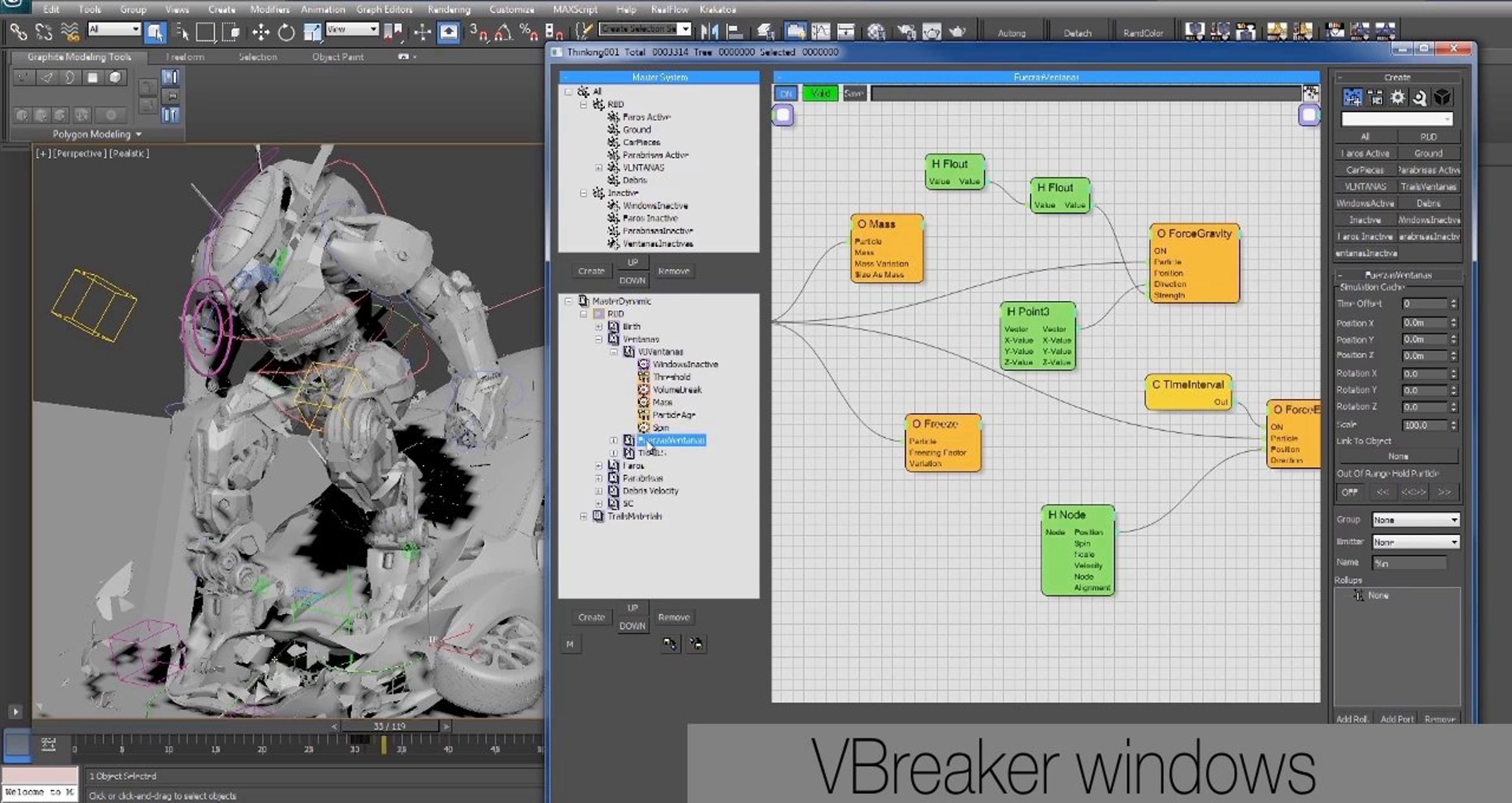1512x803 pixels.
Task: Click the Select and Link chain icon
Action: pos(18,31)
